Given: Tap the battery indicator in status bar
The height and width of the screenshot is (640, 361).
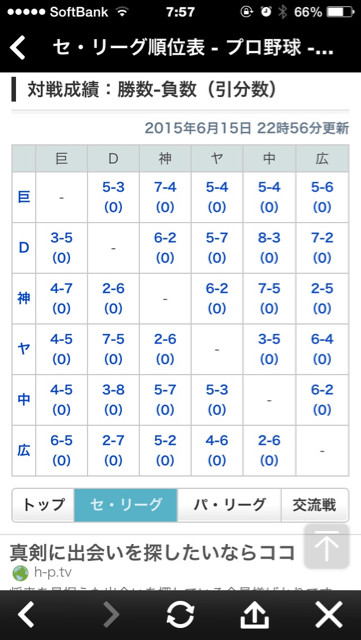Looking at the screenshot, I should click(x=339, y=12).
